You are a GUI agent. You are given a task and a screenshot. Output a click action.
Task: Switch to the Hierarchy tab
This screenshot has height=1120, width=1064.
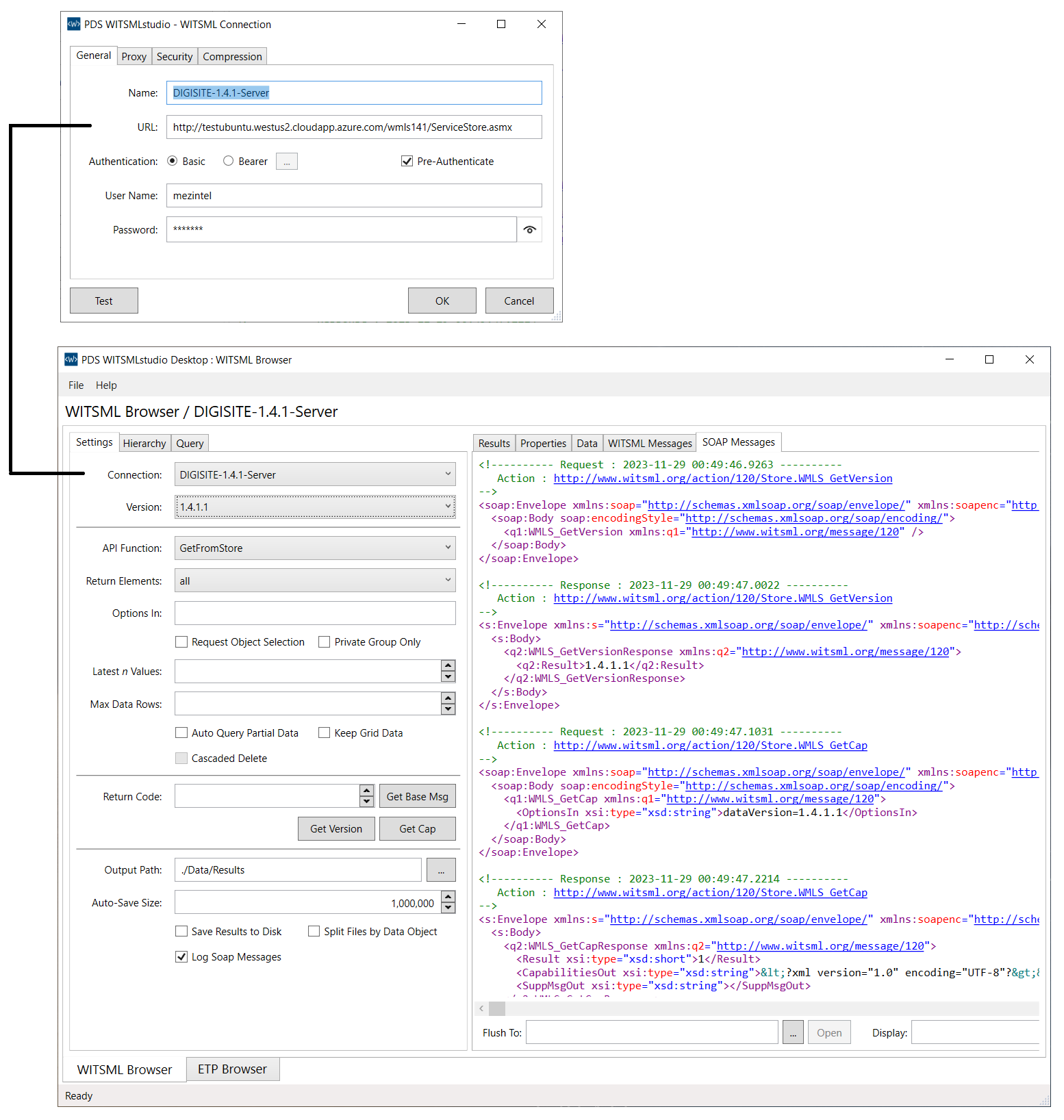click(x=144, y=444)
